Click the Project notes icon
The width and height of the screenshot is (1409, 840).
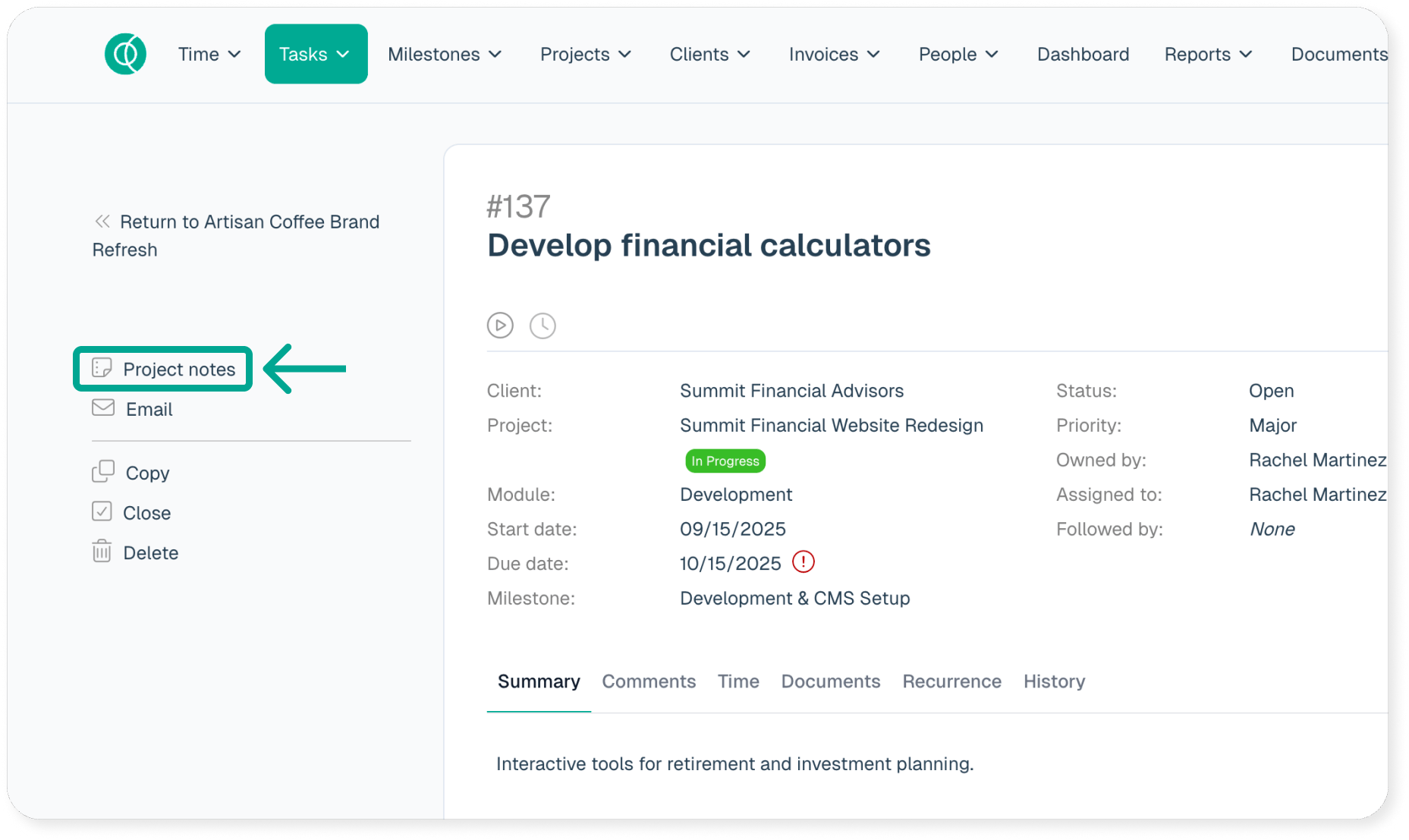tap(102, 369)
